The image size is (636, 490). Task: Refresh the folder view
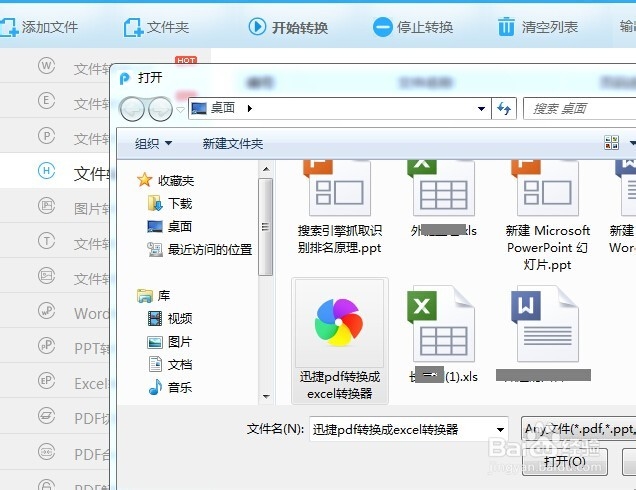(x=504, y=108)
